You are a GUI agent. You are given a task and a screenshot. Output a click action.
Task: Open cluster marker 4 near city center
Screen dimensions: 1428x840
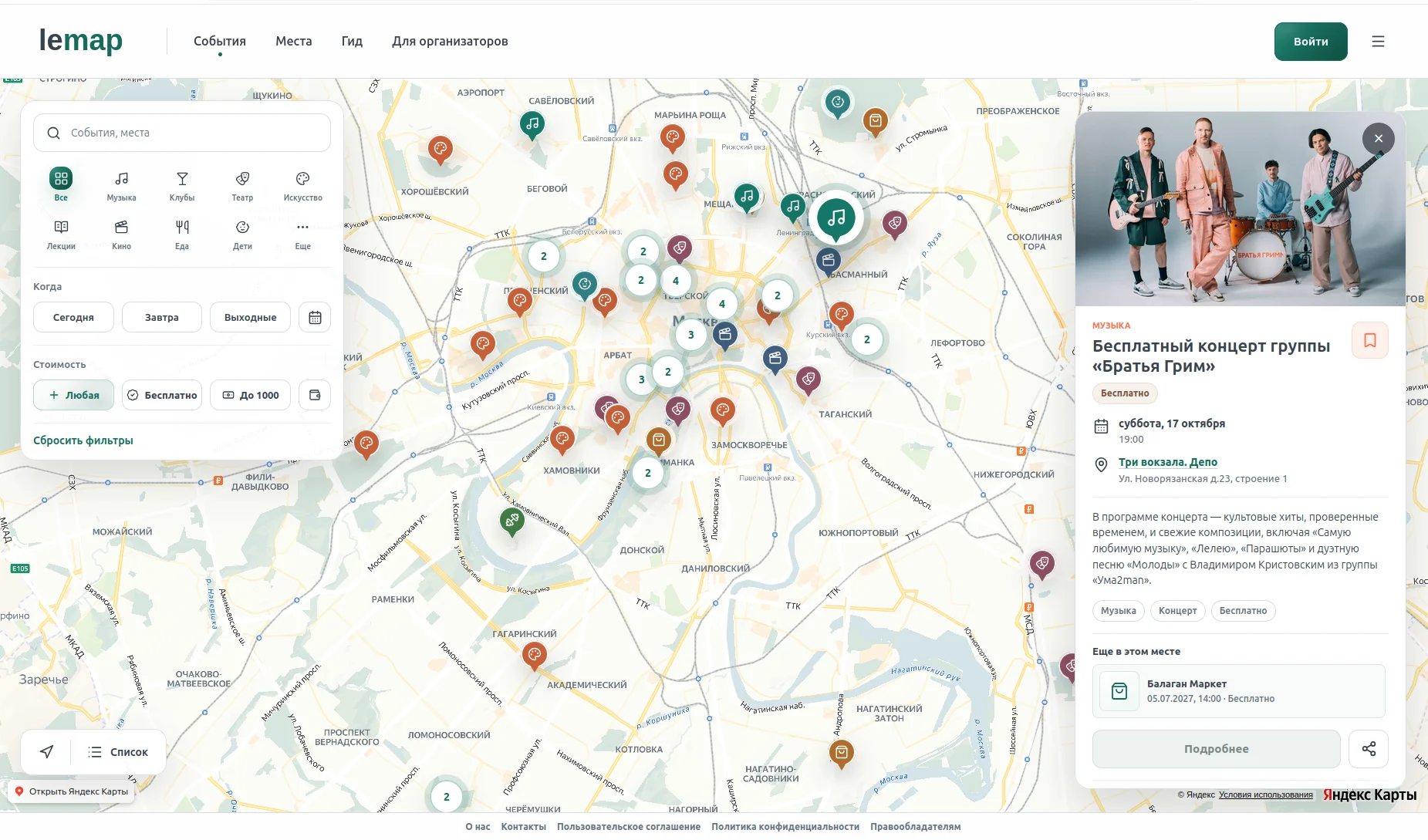coord(722,304)
